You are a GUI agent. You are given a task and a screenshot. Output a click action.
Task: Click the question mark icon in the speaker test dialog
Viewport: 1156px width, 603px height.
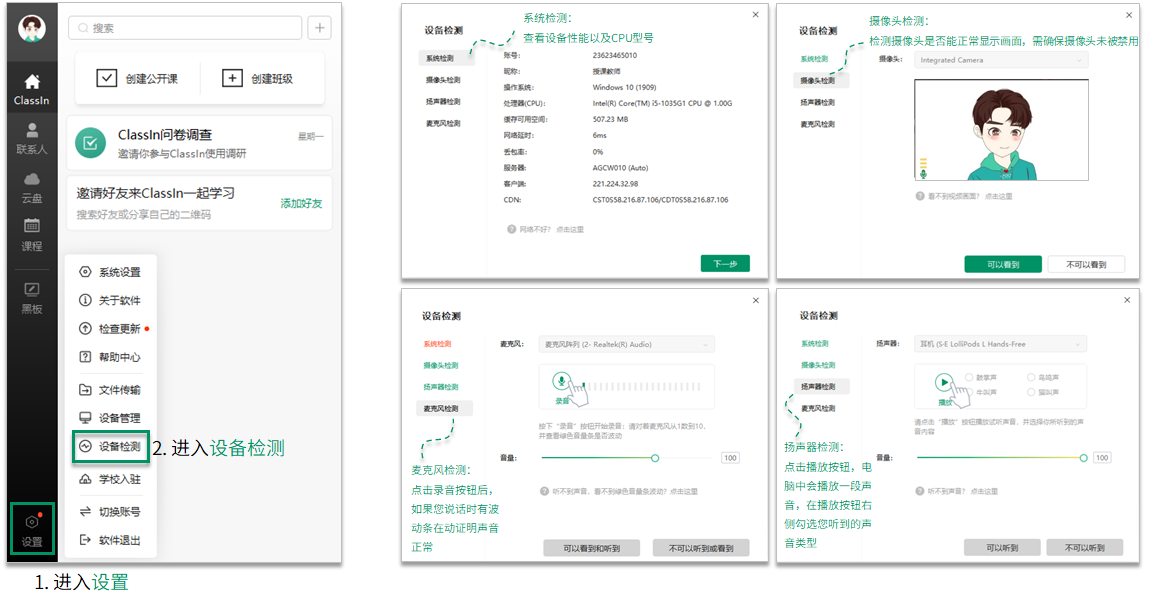click(919, 491)
